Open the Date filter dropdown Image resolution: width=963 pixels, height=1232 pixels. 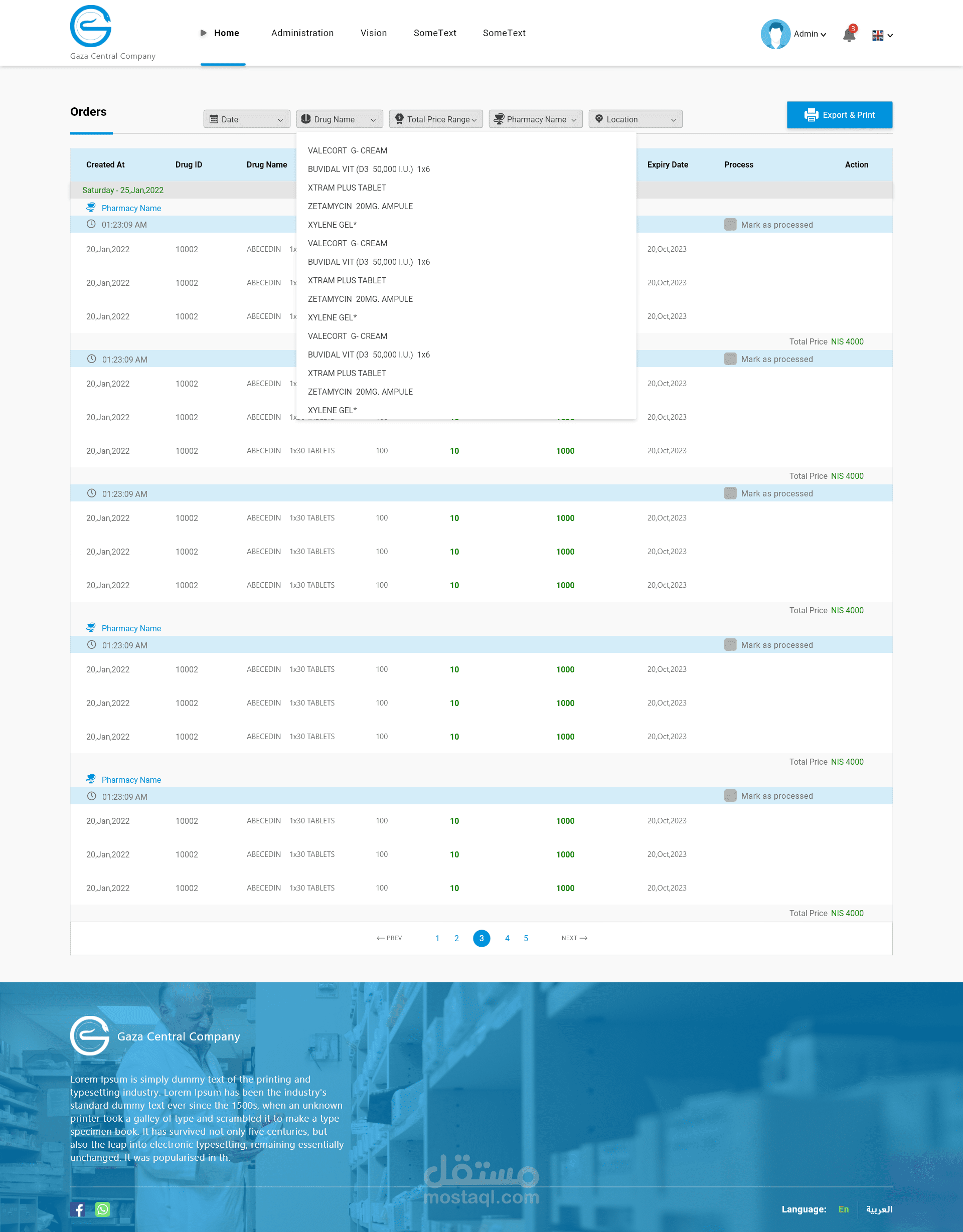click(x=247, y=119)
